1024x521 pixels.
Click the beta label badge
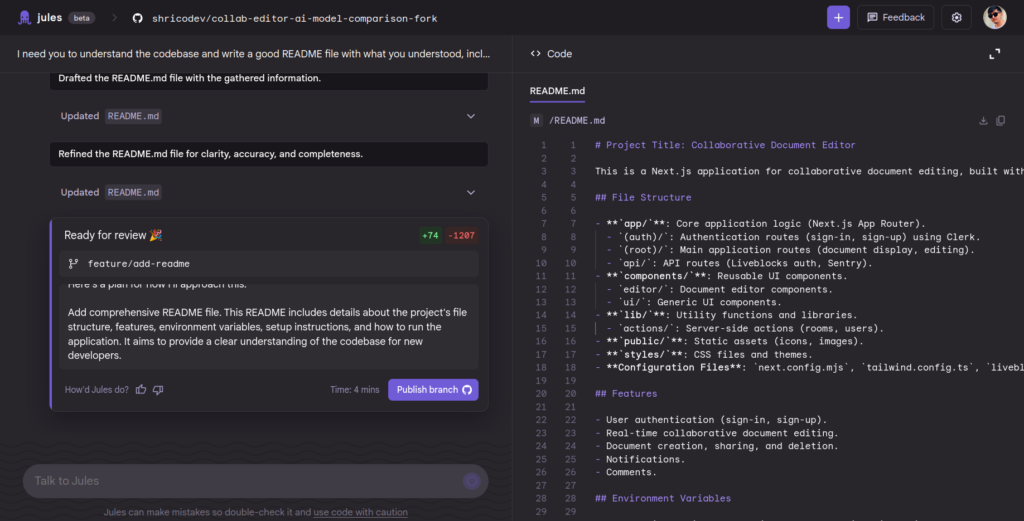pos(82,18)
